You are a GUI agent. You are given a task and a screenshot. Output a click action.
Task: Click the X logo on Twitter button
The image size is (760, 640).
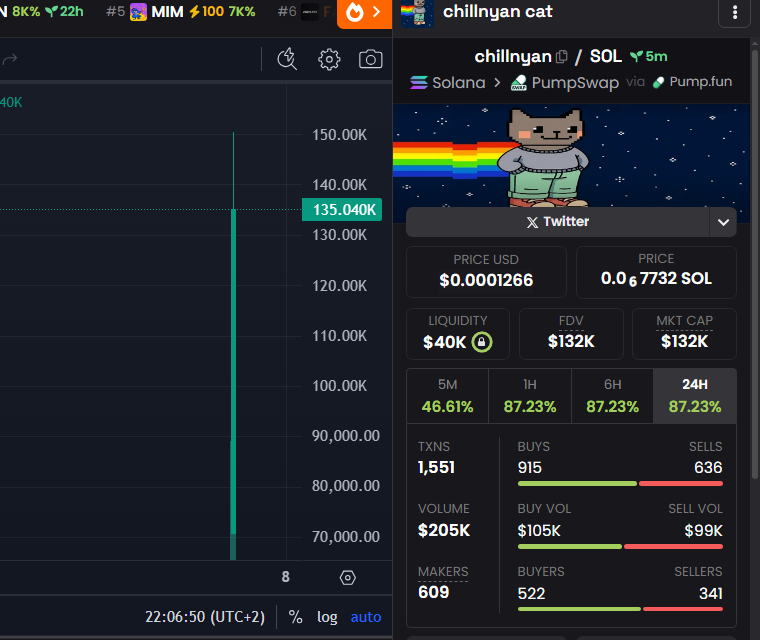click(x=532, y=222)
